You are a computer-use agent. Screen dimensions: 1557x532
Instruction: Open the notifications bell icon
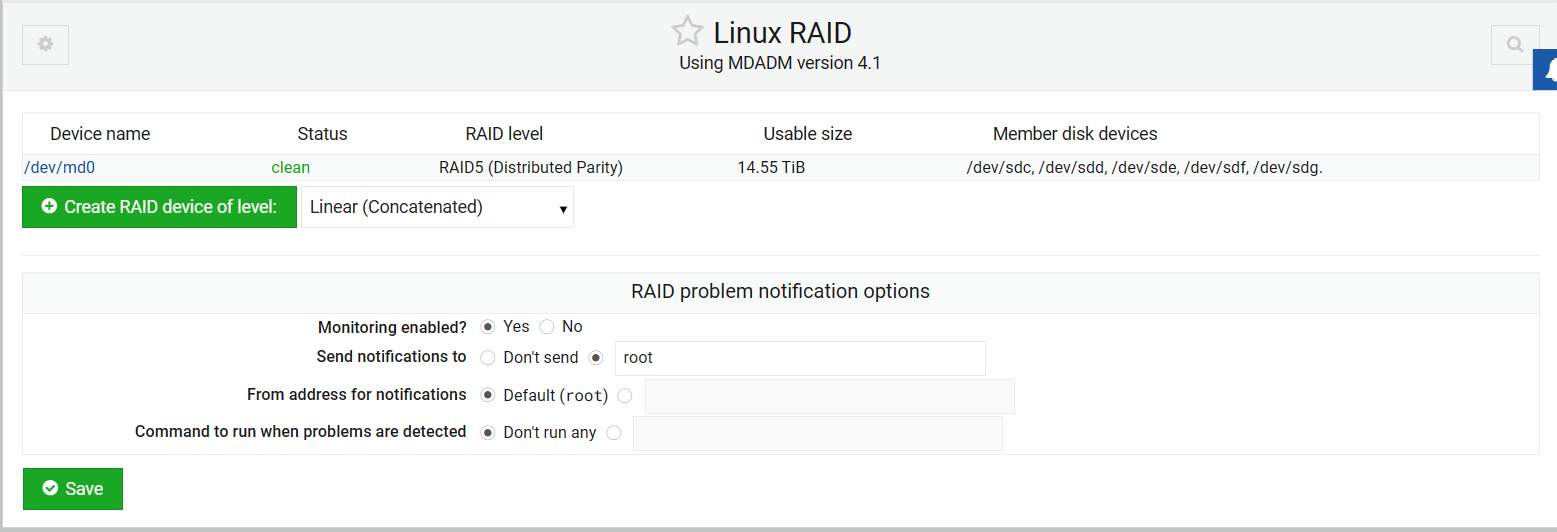[1549, 70]
